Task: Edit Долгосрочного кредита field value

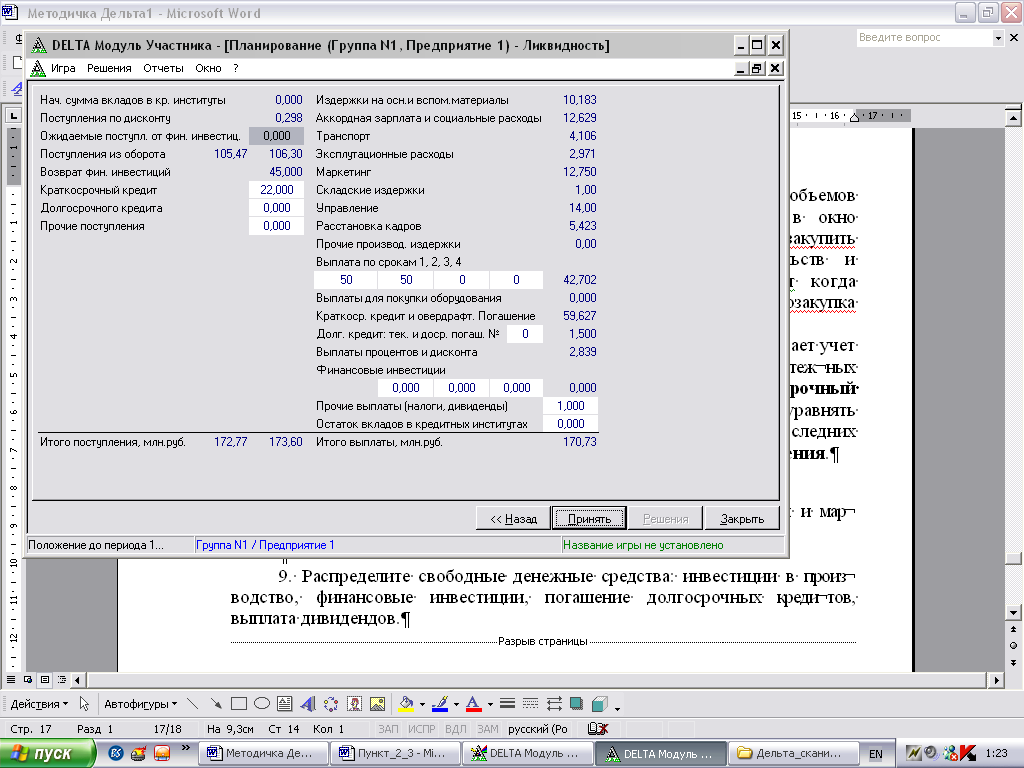Action: tap(276, 208)
